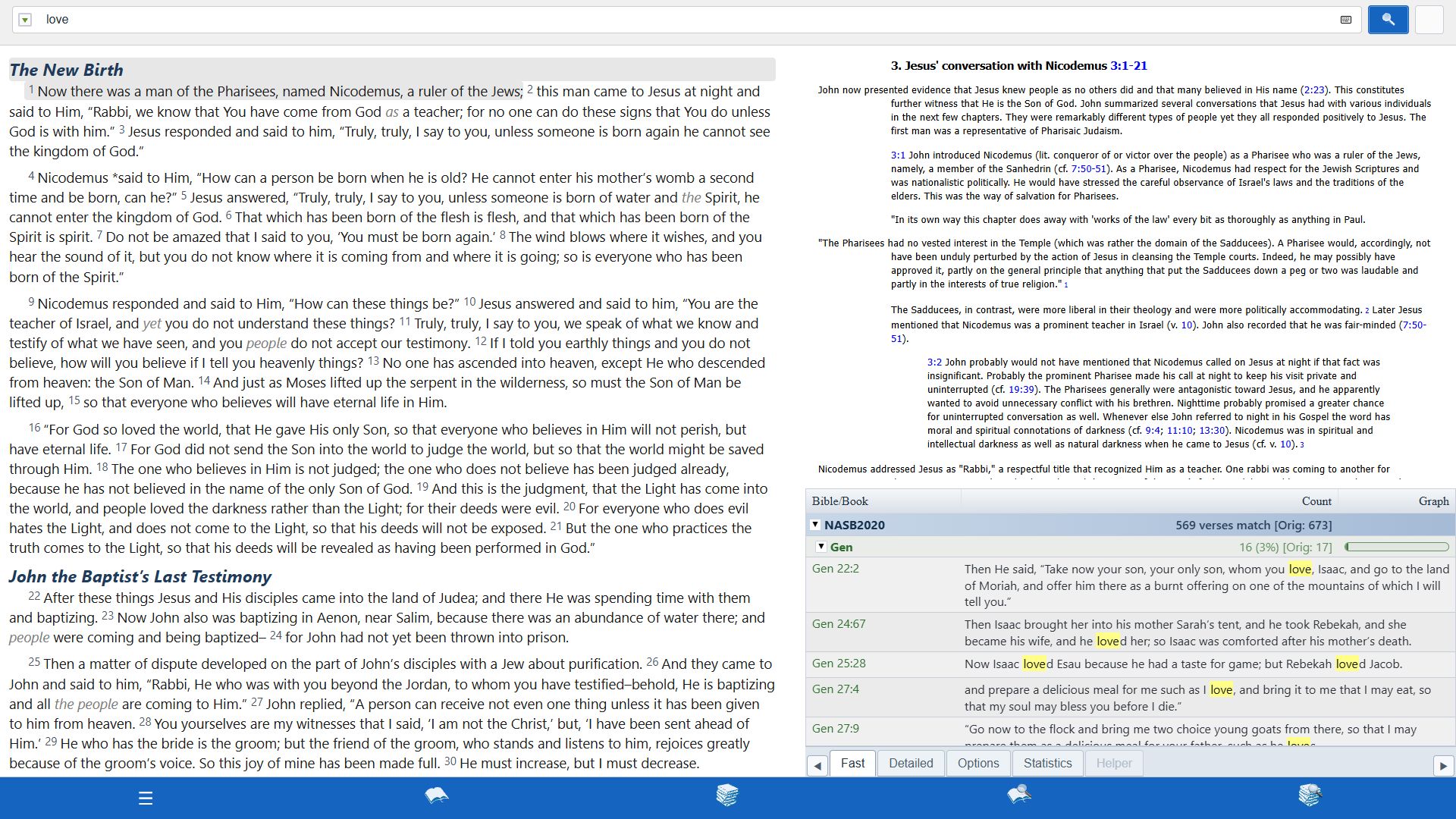The image size is (1456, 819).
Task: Open the Options search tab
Action: pyautogui.click(x=978, y=764)
